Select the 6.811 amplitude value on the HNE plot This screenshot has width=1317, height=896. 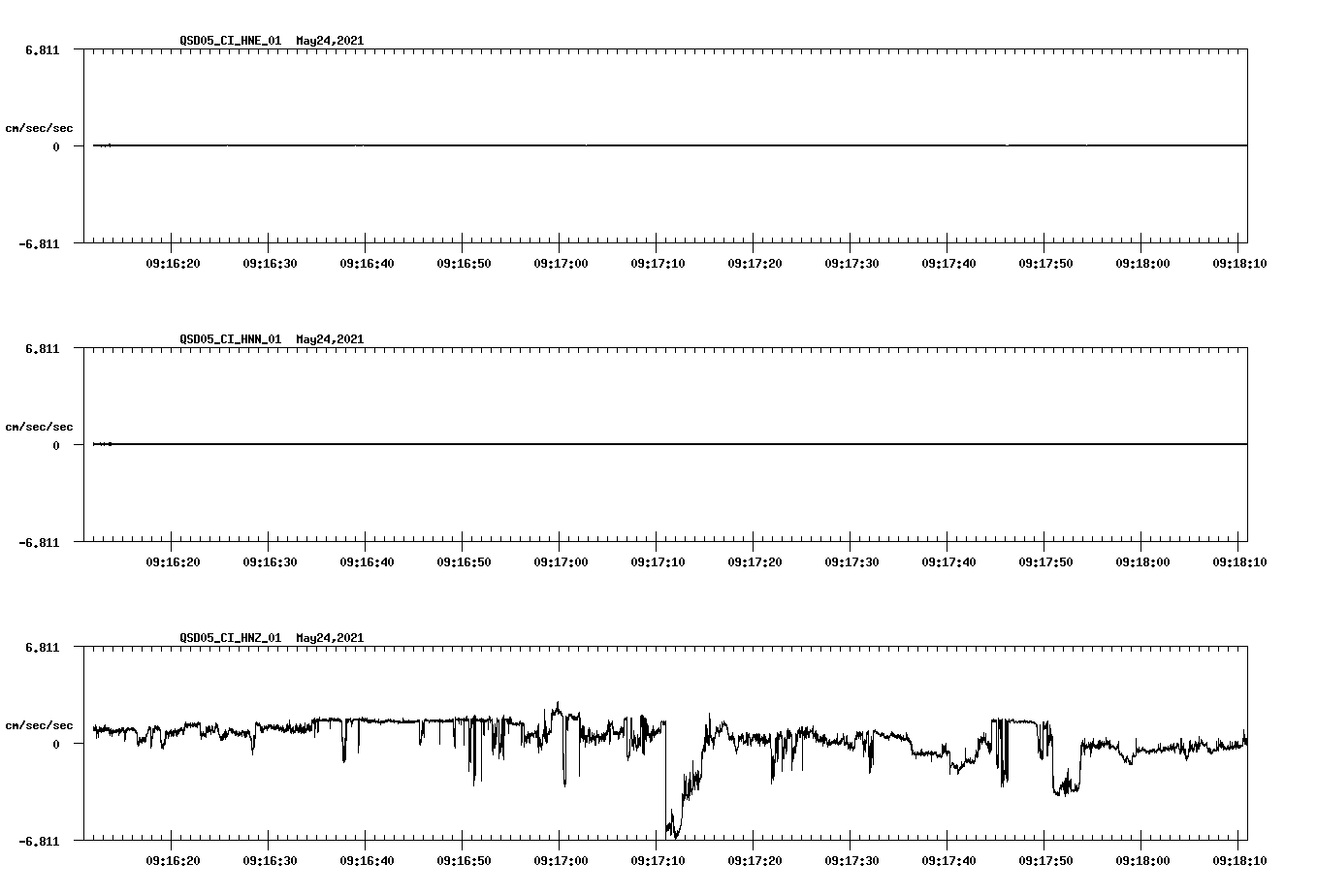pyautogui.click(x=43, y=49)
